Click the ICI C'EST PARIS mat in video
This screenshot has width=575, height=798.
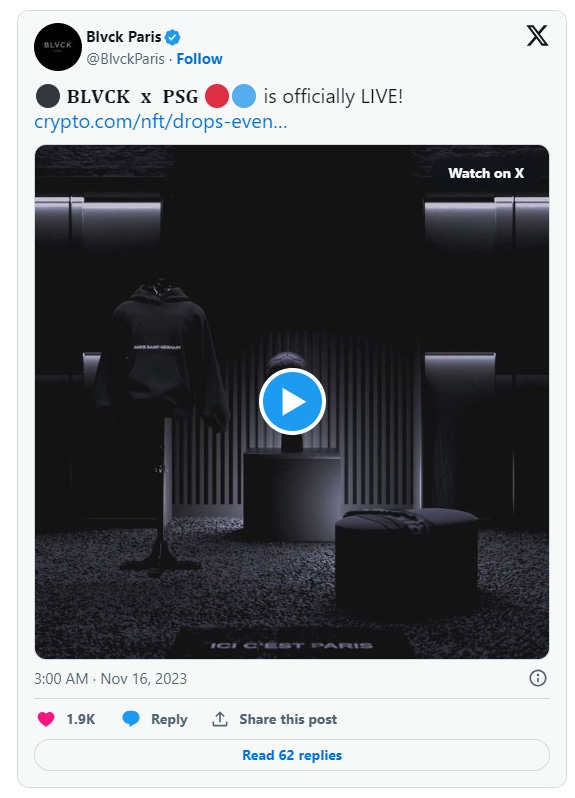click(x=292, y=644)
